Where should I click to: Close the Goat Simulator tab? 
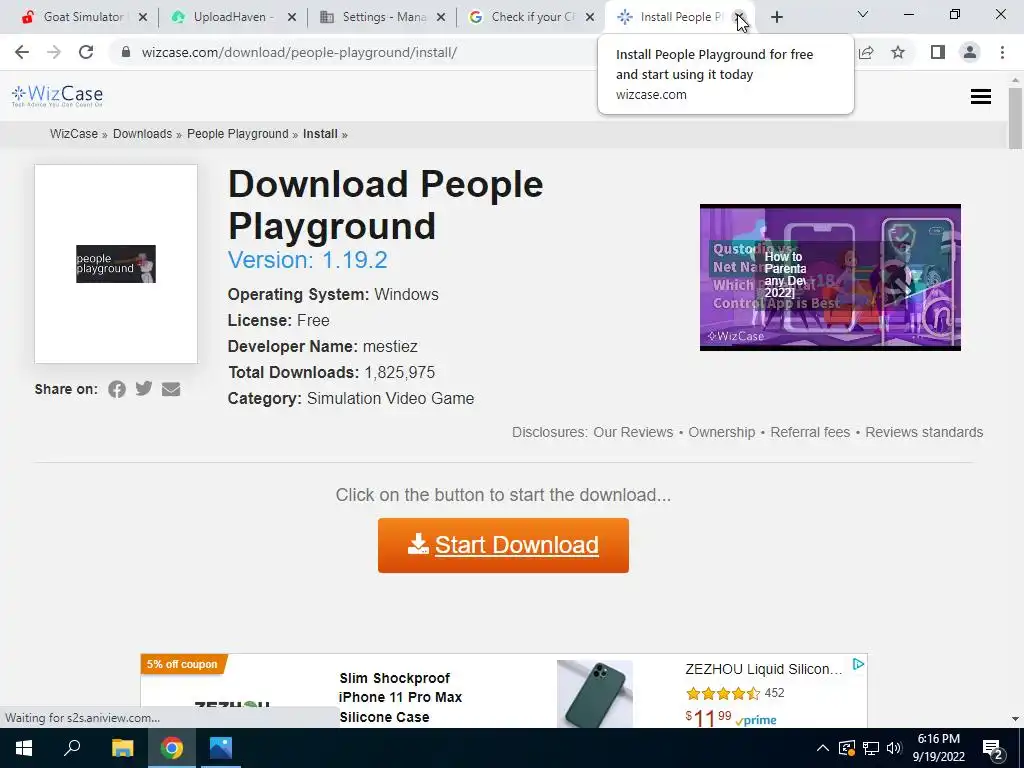click(143, 17)
